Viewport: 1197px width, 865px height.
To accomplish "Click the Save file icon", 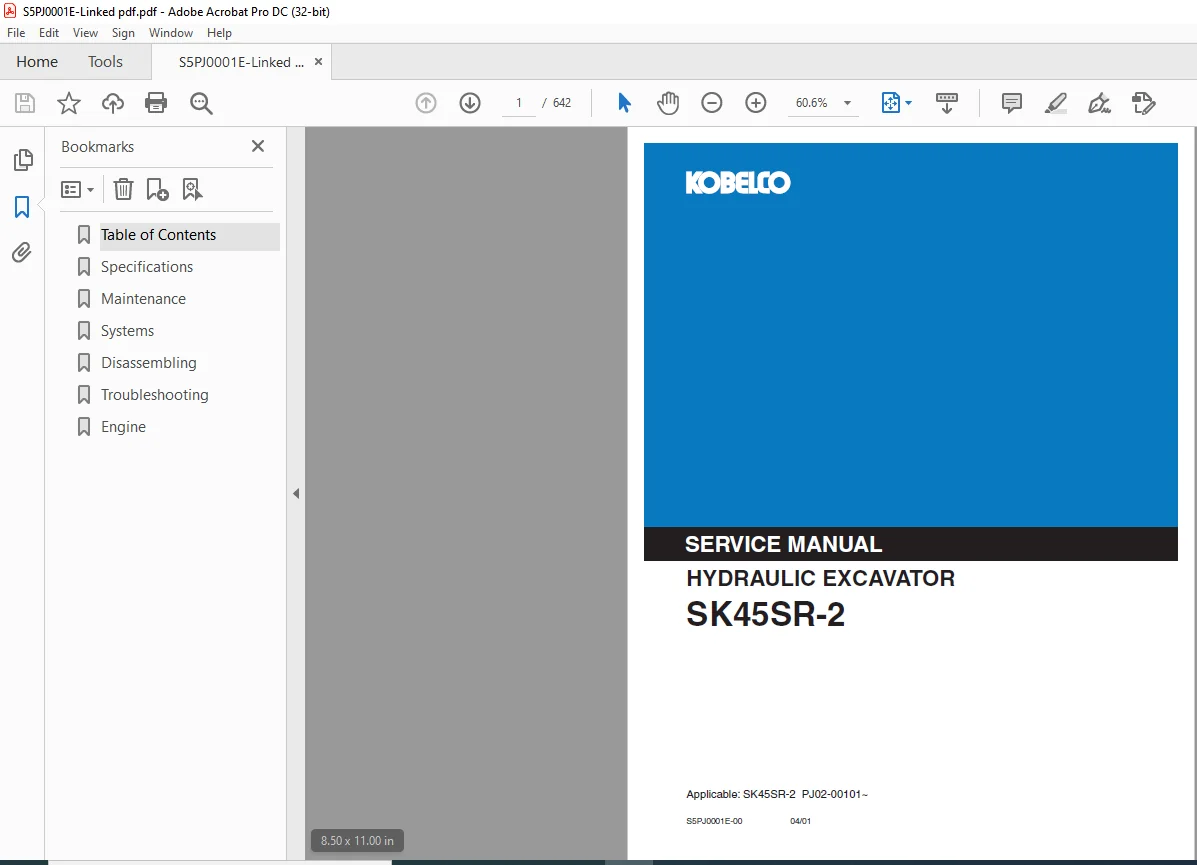I will point(25,103).
